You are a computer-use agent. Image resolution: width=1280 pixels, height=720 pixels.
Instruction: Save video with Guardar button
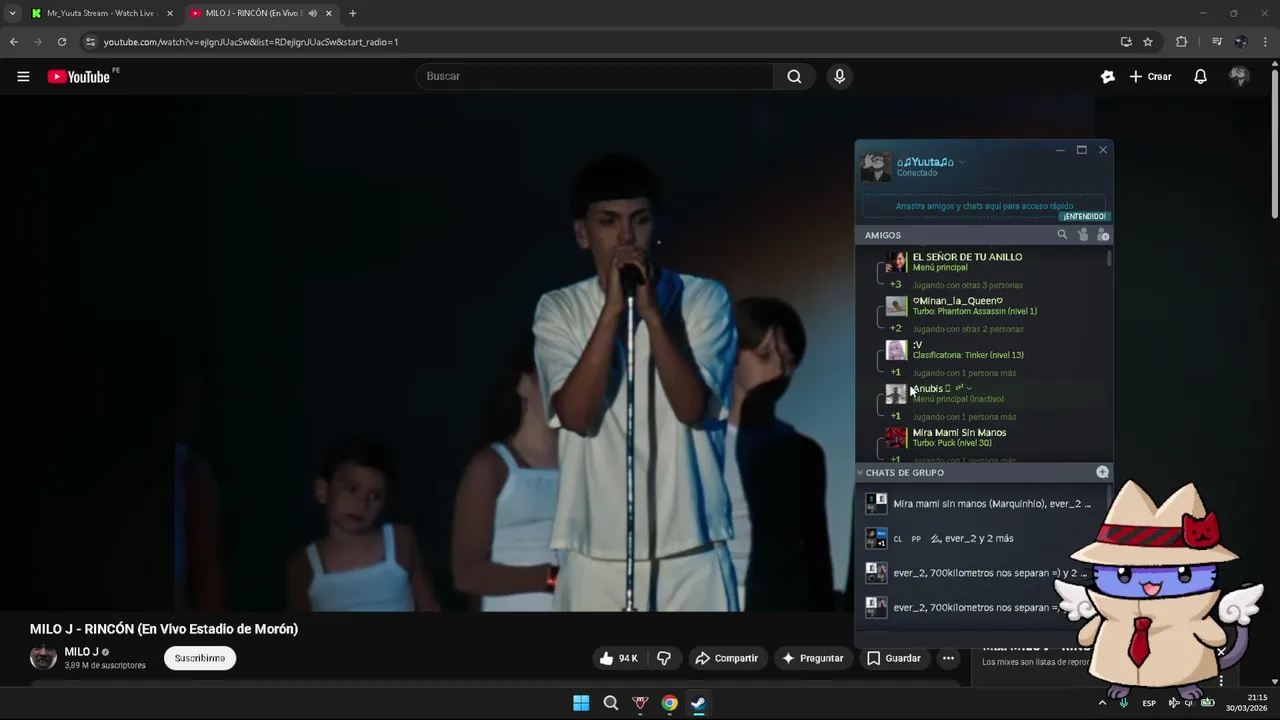pyautogui.click(x=894, y=658)
